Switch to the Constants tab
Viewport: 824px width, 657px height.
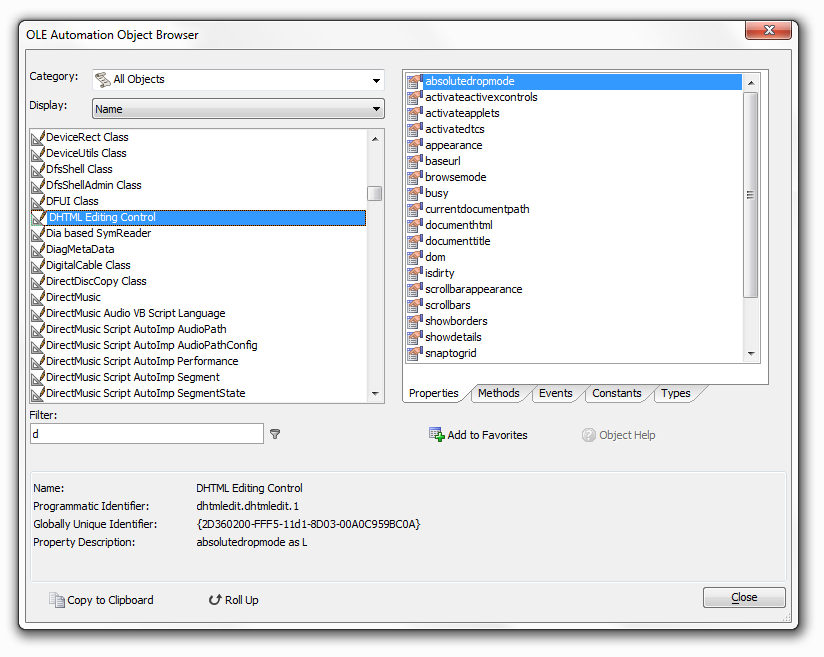[617, 393]
